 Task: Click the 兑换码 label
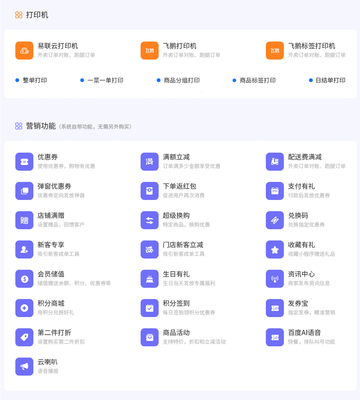click(x=298, y=215)
